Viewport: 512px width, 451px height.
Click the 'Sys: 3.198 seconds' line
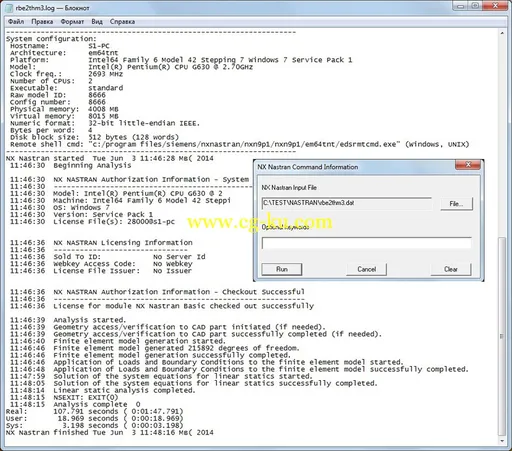coord(95,426)
